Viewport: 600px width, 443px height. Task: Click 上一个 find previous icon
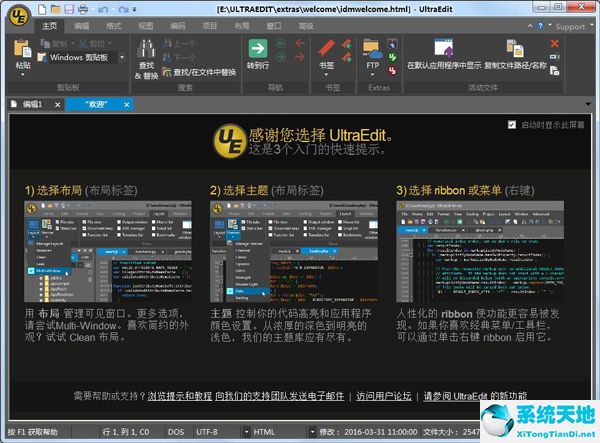(166, 43)
